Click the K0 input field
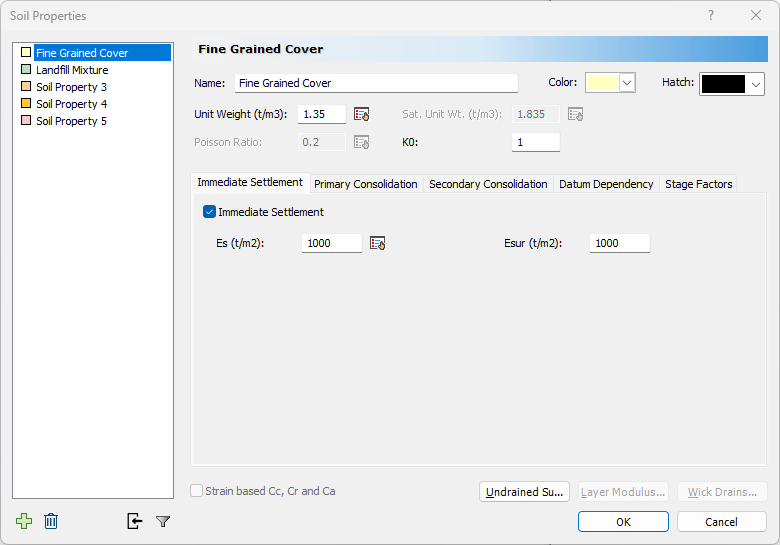Viewport: 780px width, 545px height. coord(536,142)
